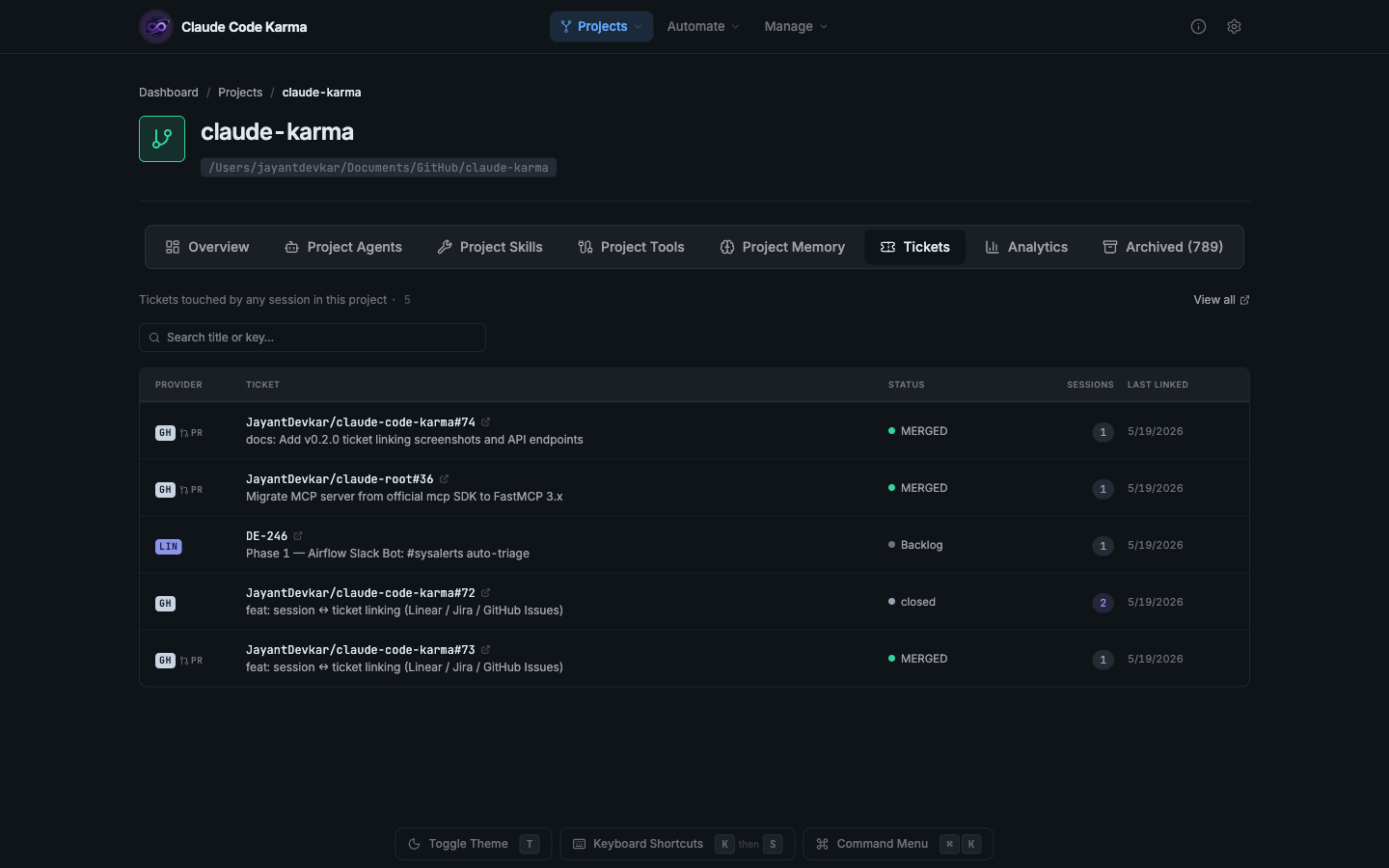Screen dimensions: 1389x868
Task: Click the sessions count badge showing 2
Action: (x=1103, y=603)
